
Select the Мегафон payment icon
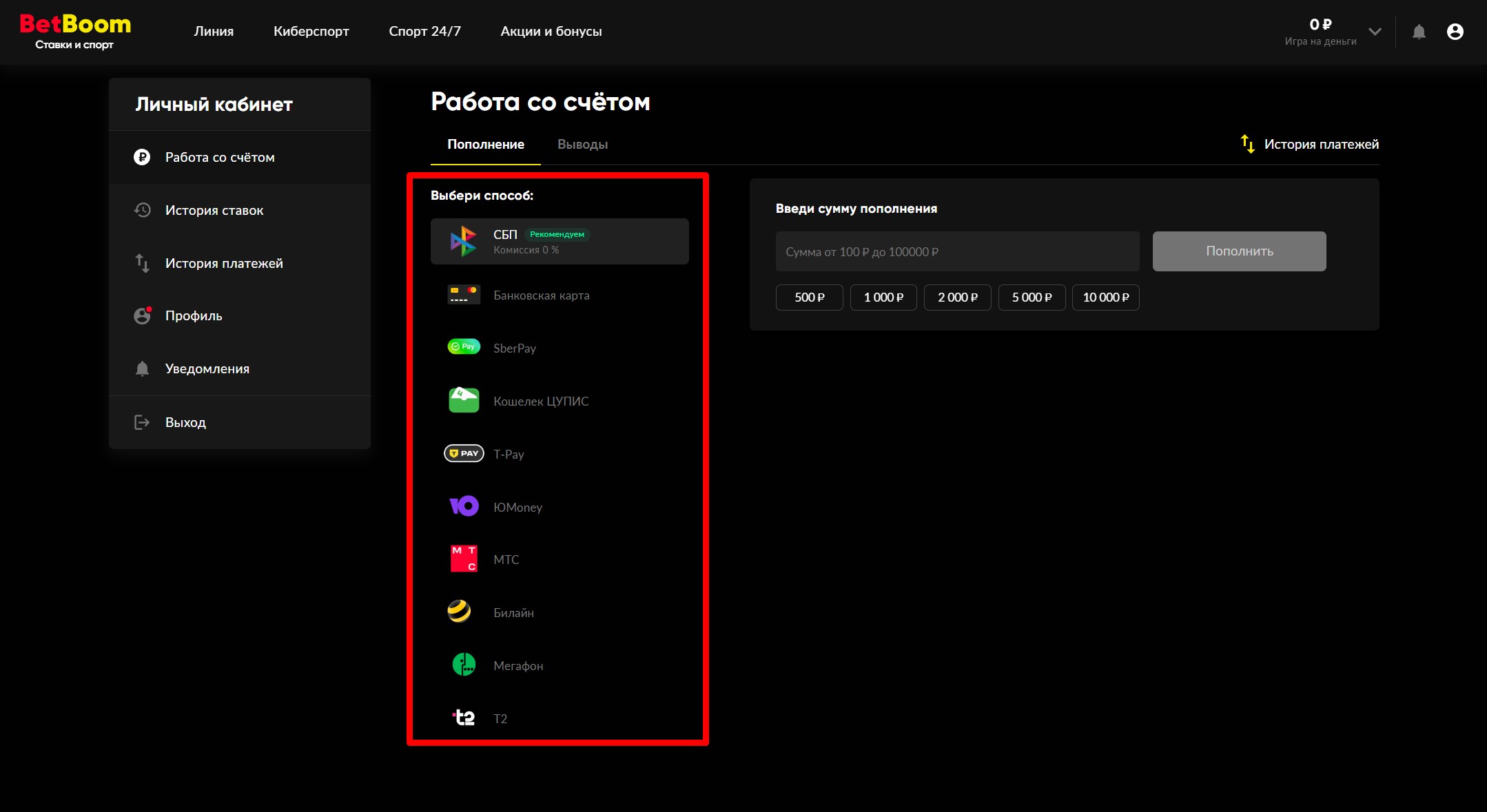pos(464,665)
